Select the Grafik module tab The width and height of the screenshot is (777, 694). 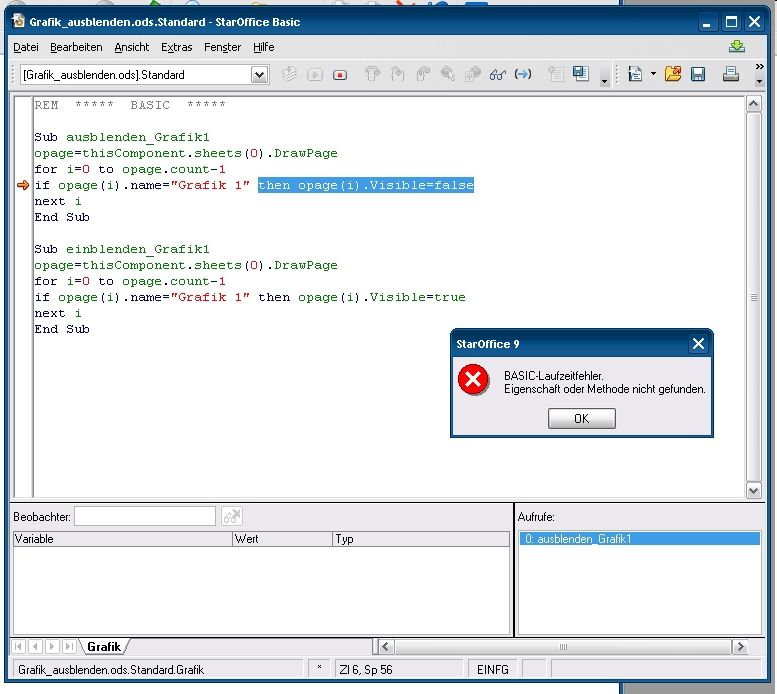click(104, 646)
